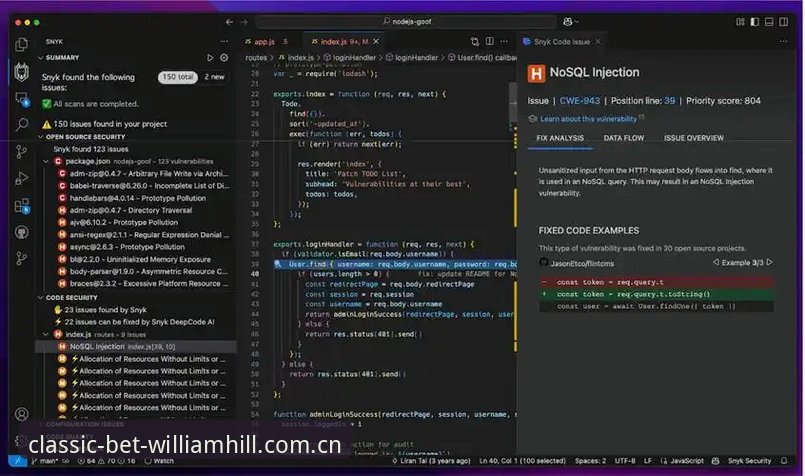This screenshot has height=476, width=805.
Task: Select the NoSQL Injection issue row
Action: [136, 347]
